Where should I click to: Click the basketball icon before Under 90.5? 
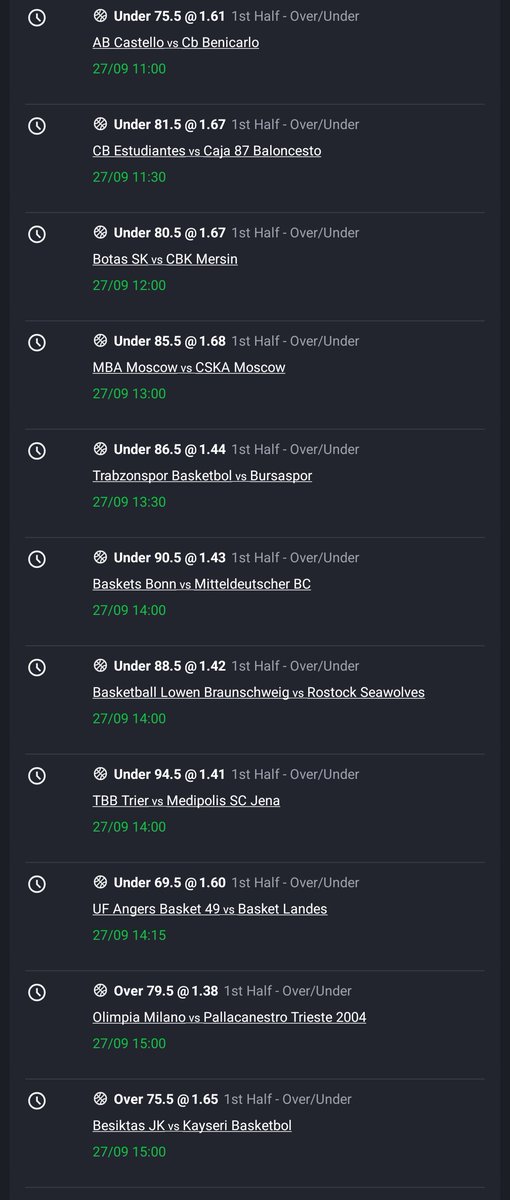100,557
